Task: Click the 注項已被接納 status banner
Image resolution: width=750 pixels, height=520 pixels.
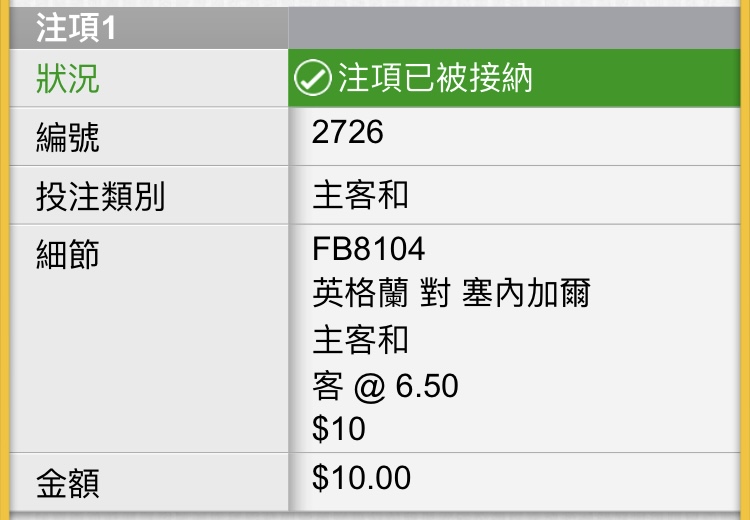Action: [x=514, y=78]
